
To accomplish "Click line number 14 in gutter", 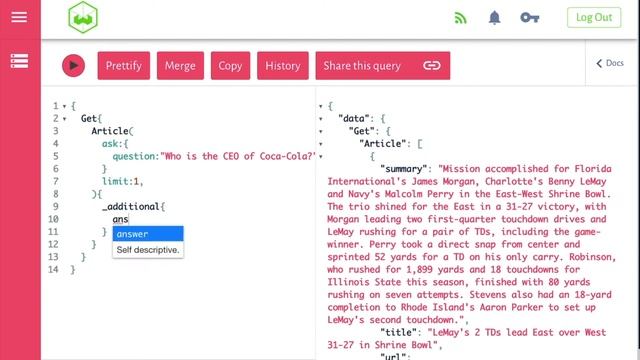I will [53, 269].
